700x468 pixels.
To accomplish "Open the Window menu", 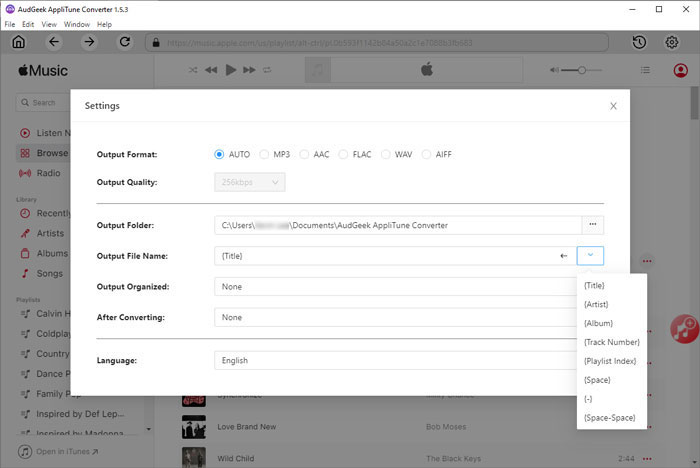I will 77,24.
